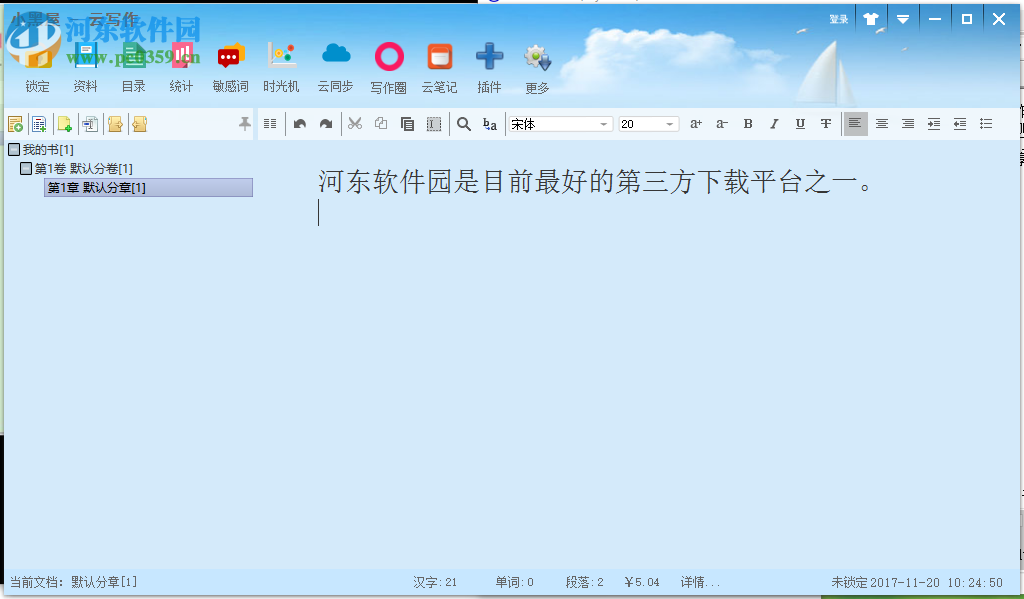Screen dimensions: 1024x599
Task: Open the font size 20 dropdown
Action: [x=668, y=123]
